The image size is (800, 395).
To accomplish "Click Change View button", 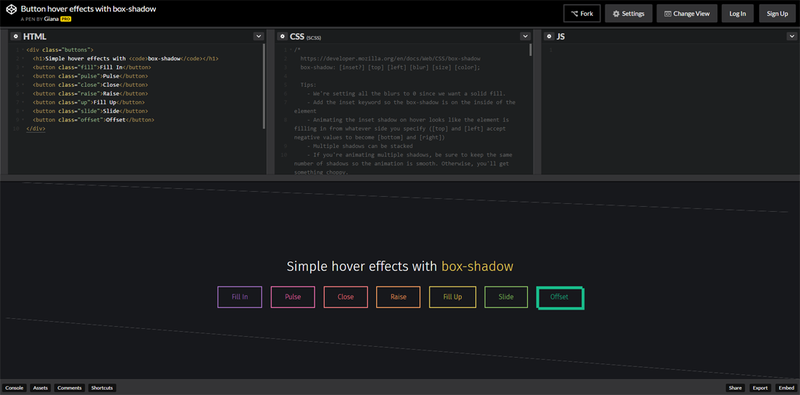I will (x=687, y=14).
